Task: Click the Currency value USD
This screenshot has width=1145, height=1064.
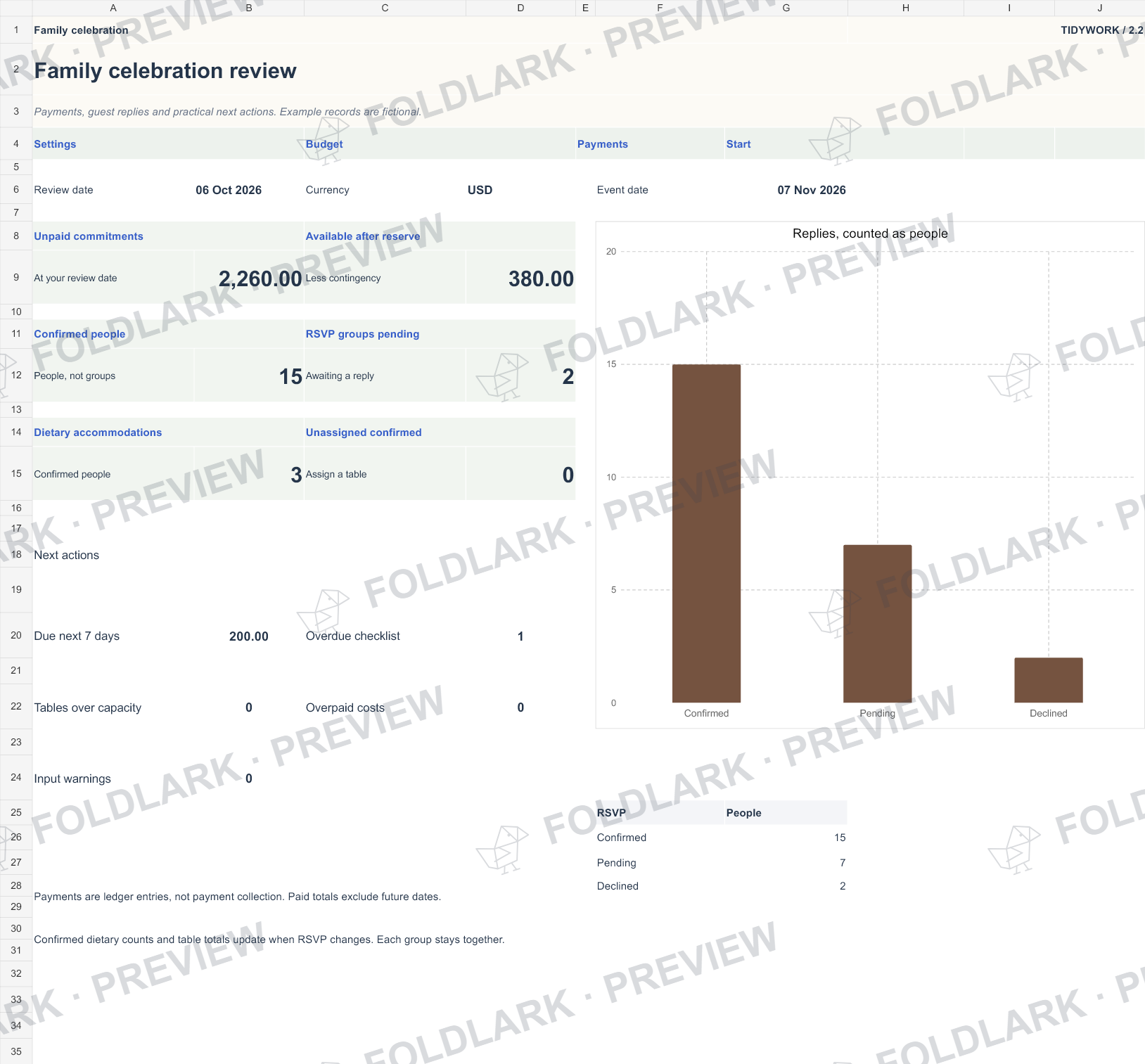Action: coord(480,190)
